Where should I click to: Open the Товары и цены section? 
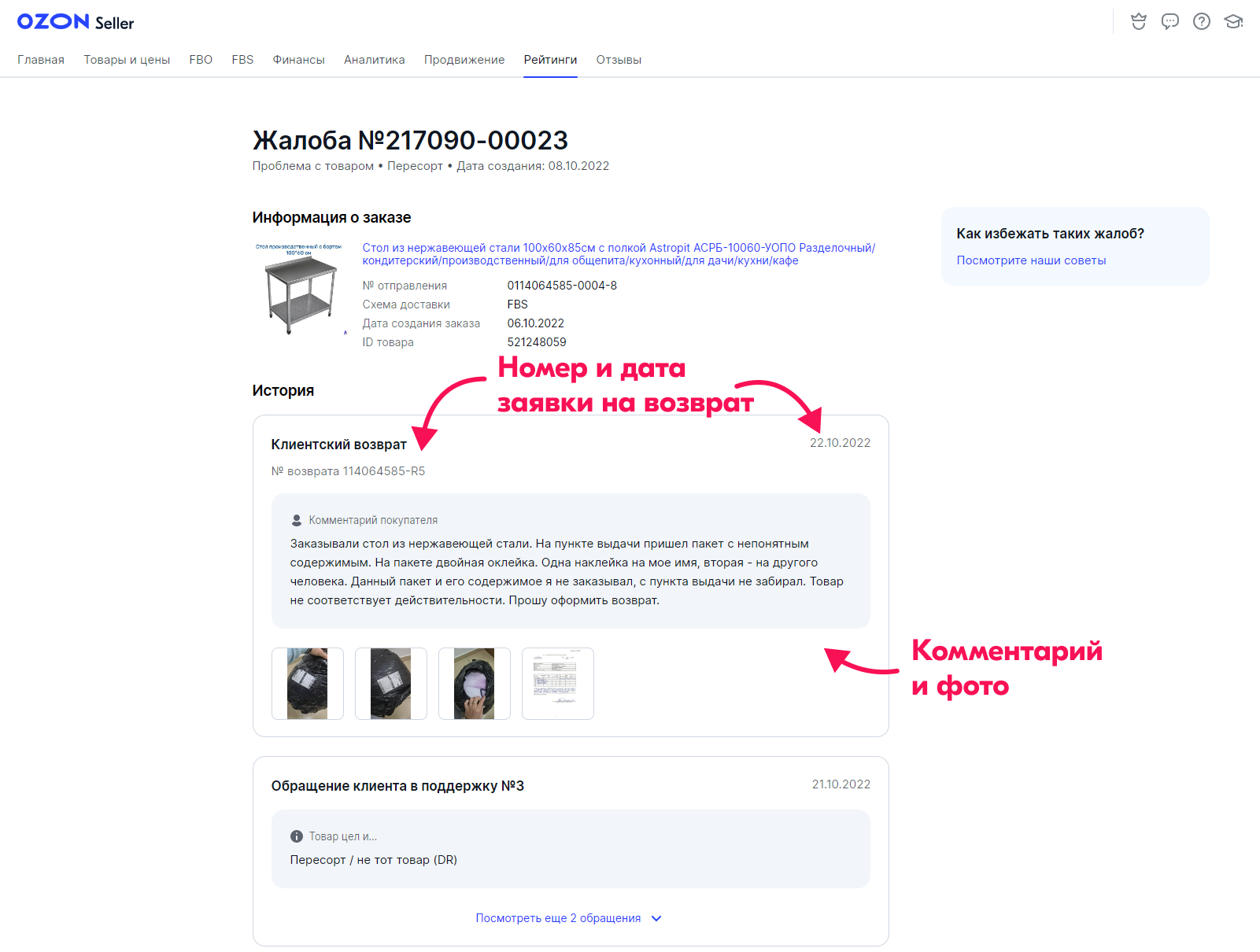[x=127, y=60]
